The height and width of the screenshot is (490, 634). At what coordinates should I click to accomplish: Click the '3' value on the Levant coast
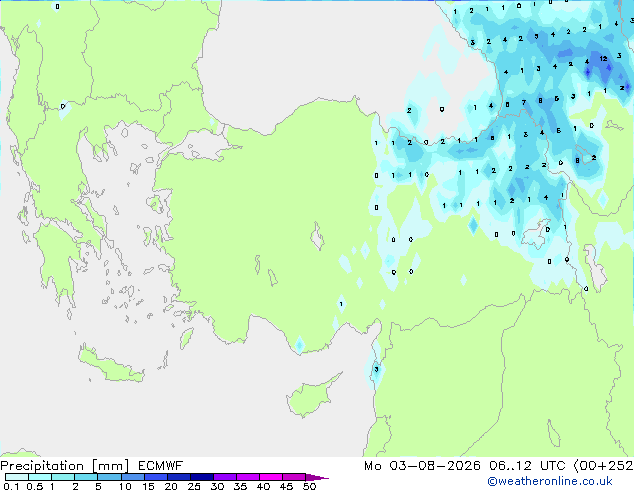pyautogui.click(x=376, y=370)
